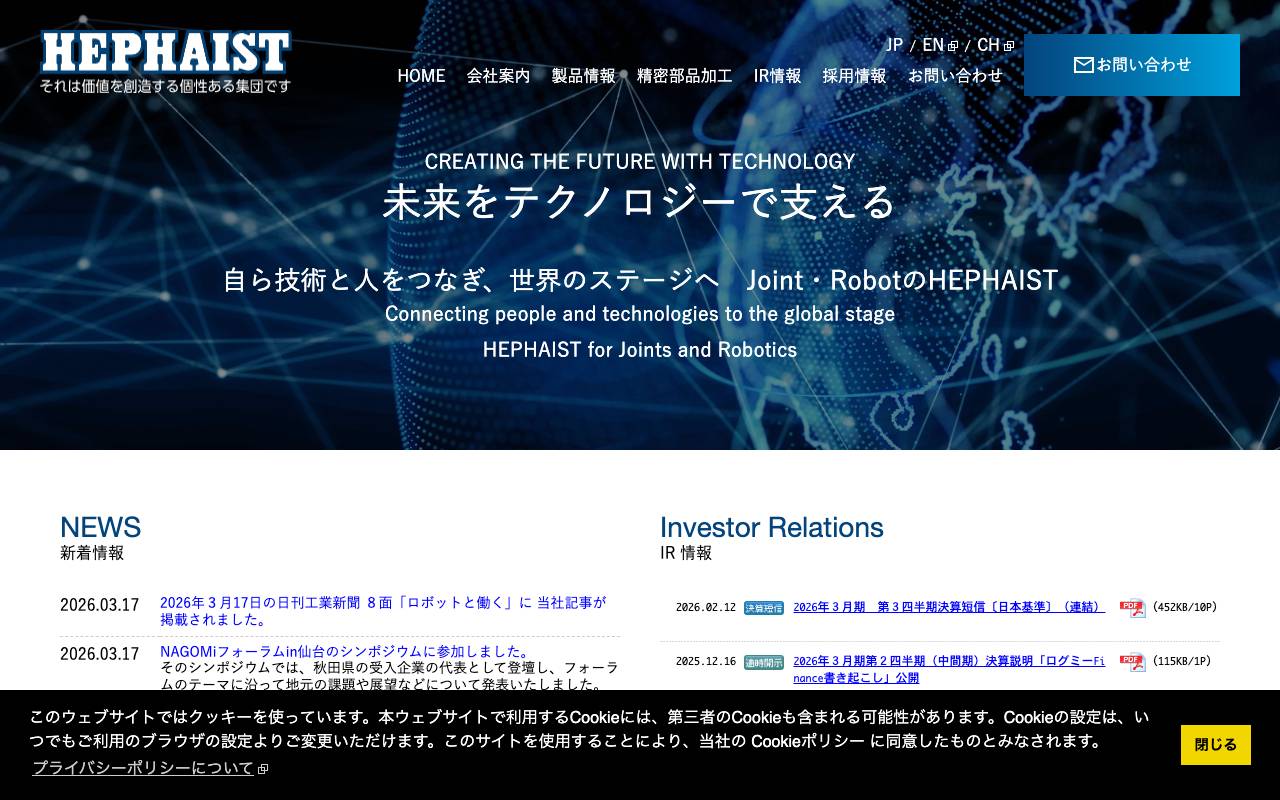Screen dimensions: 1280x800
Task: Navigate to the IR情報 section
Action: (777, 75)
